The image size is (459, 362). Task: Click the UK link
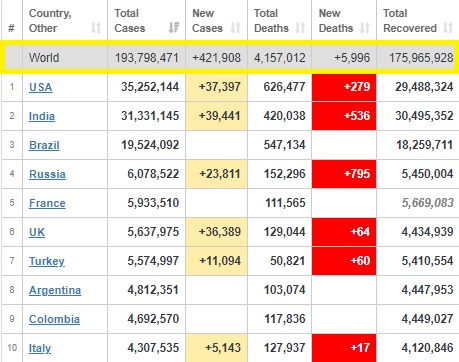coord(37,232)
